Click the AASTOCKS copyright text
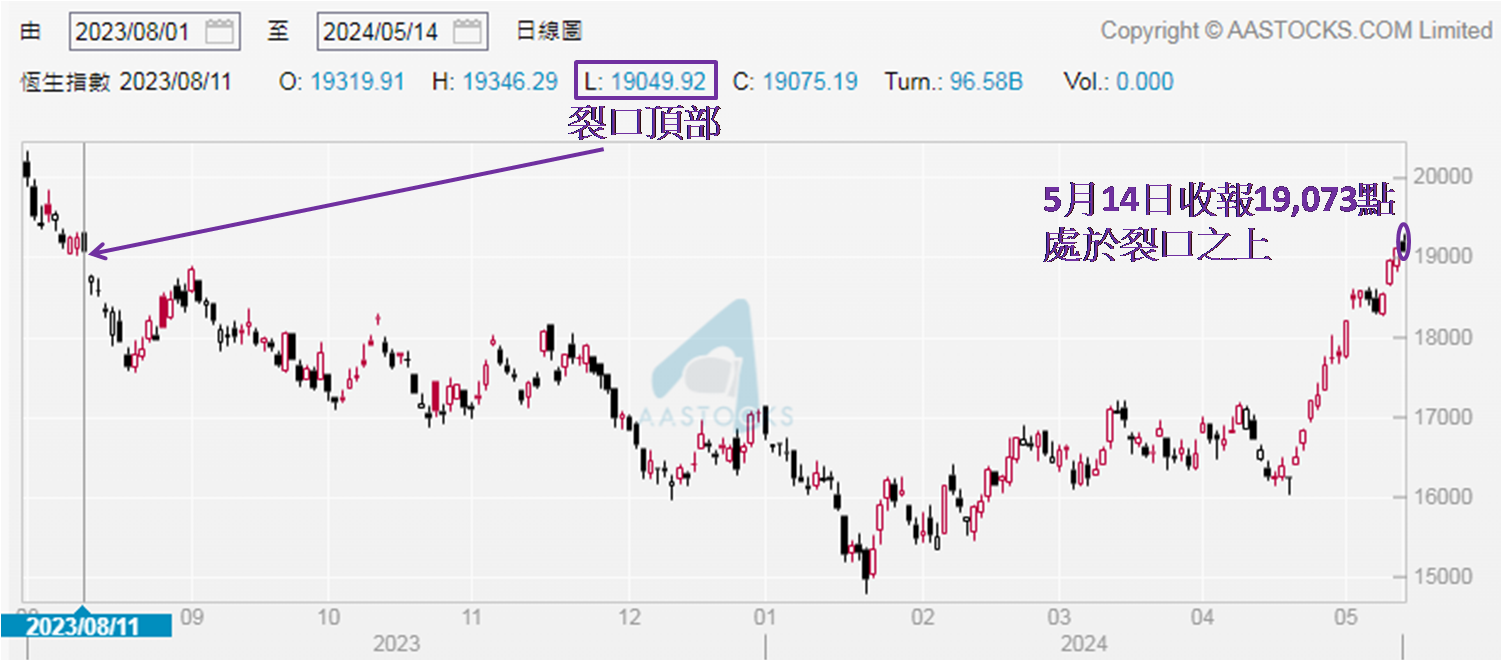 click(1296, 31)
